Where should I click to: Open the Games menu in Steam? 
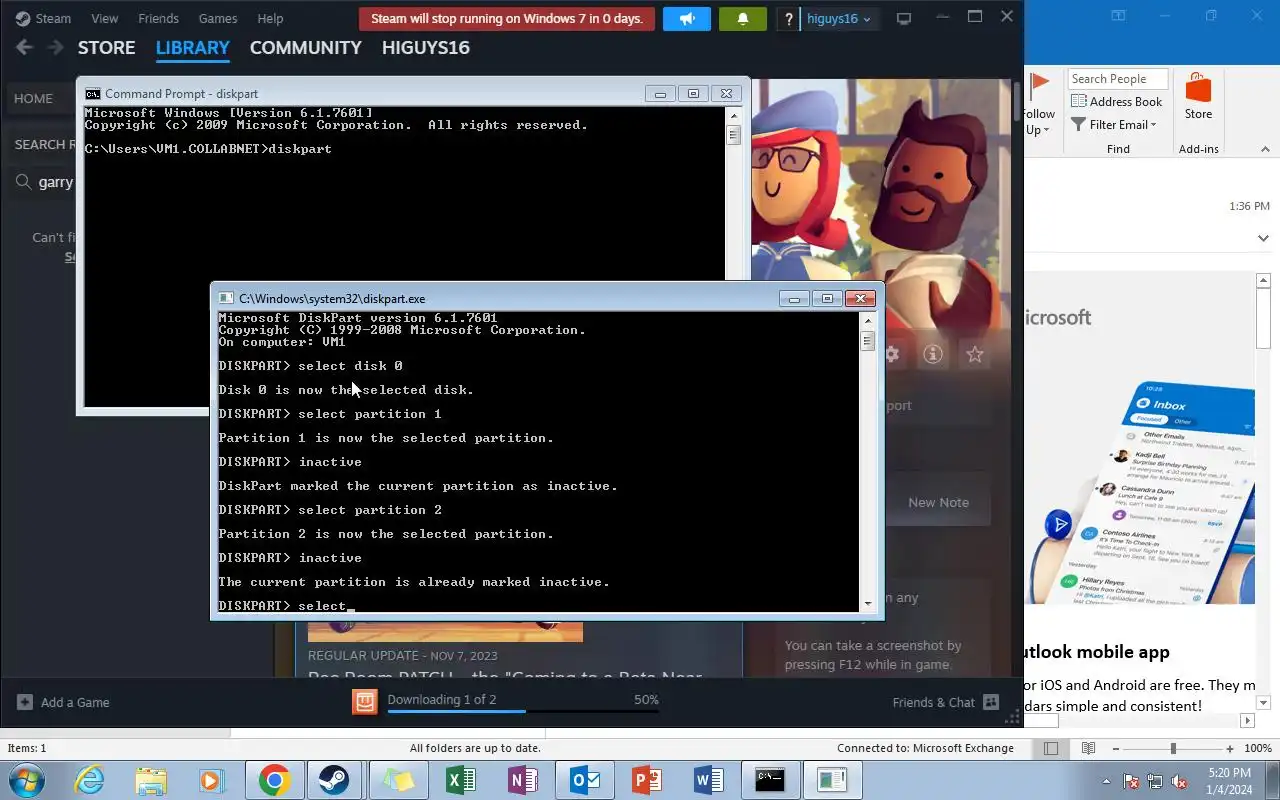(x=218, y=18)
